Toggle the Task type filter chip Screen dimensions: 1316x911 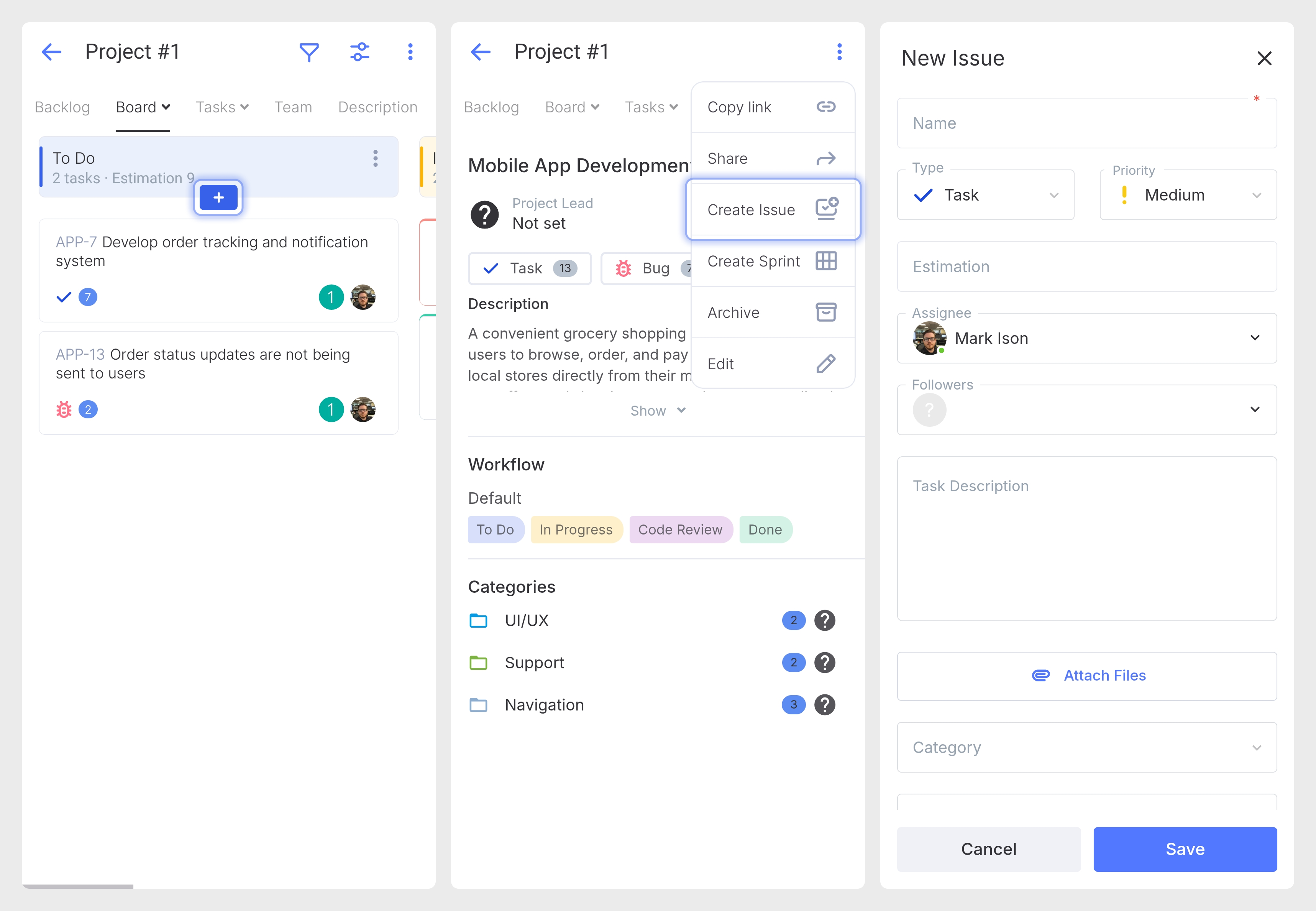[x=529, y=268]
